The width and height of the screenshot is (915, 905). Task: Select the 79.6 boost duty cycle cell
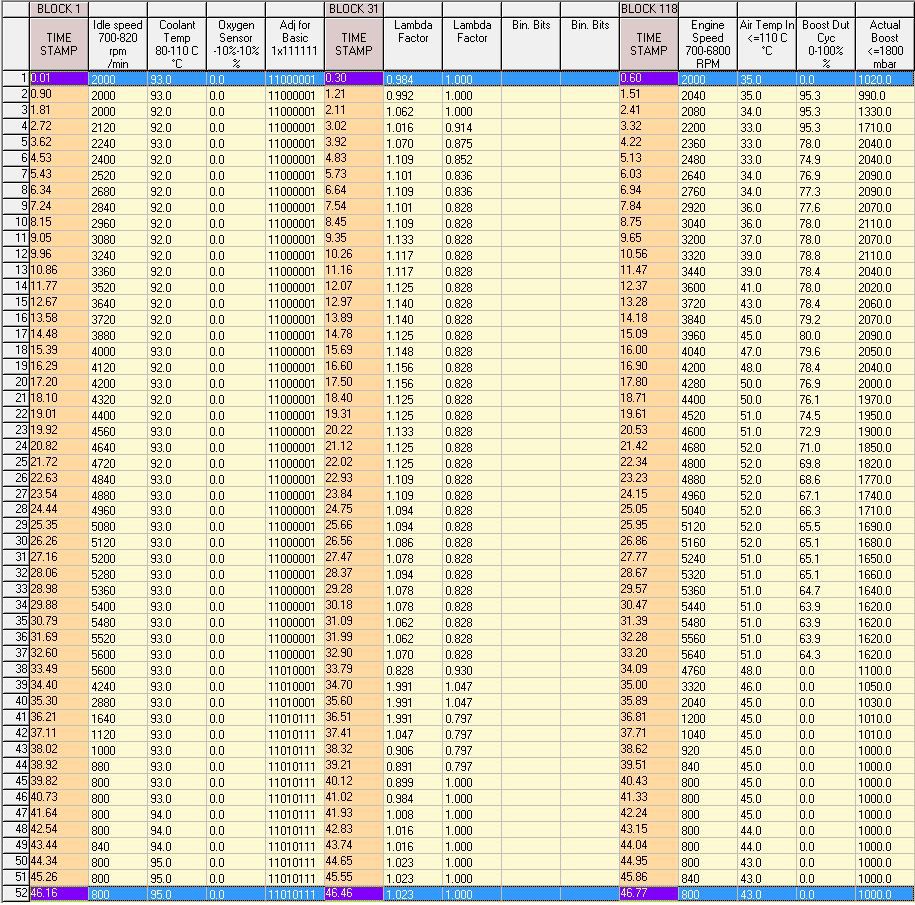[x=825, y=351]
